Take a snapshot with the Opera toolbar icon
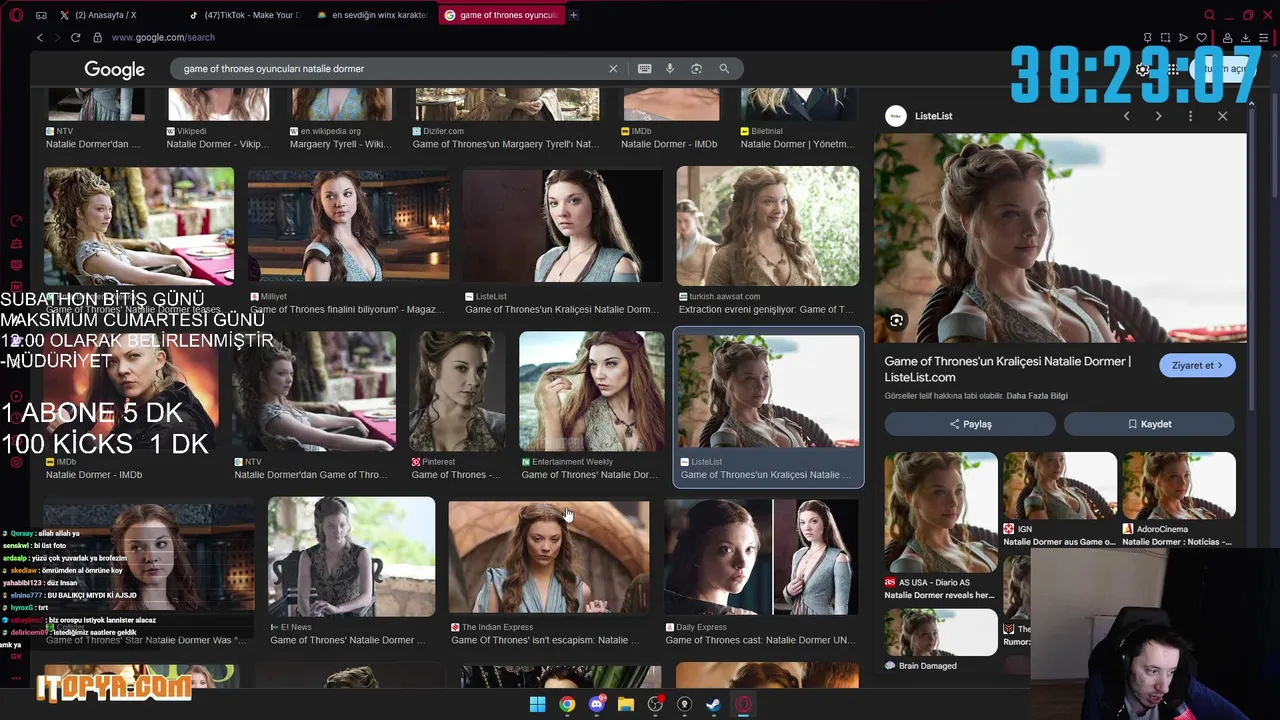Image resolution: width=1280 pixels, height=720 pixels. 1165,38
